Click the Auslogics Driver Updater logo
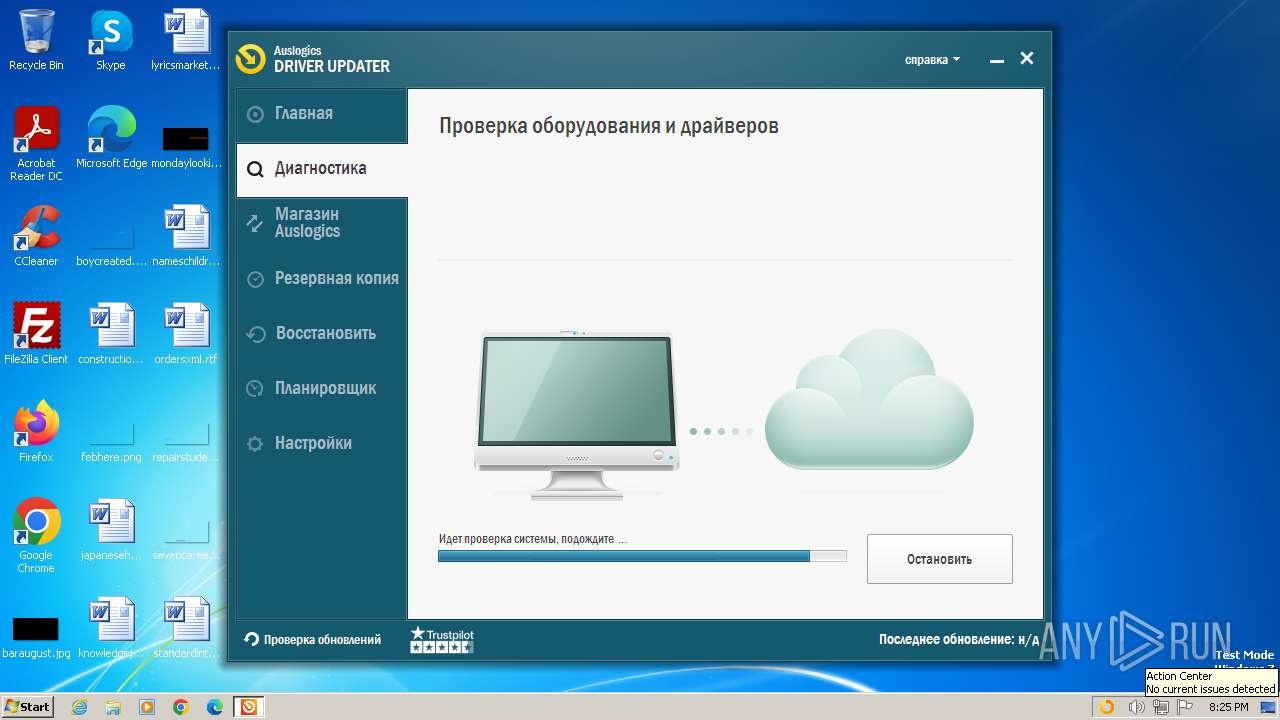Image resolution: width=1280 pixels, height=720 pixels. [313, 59]
